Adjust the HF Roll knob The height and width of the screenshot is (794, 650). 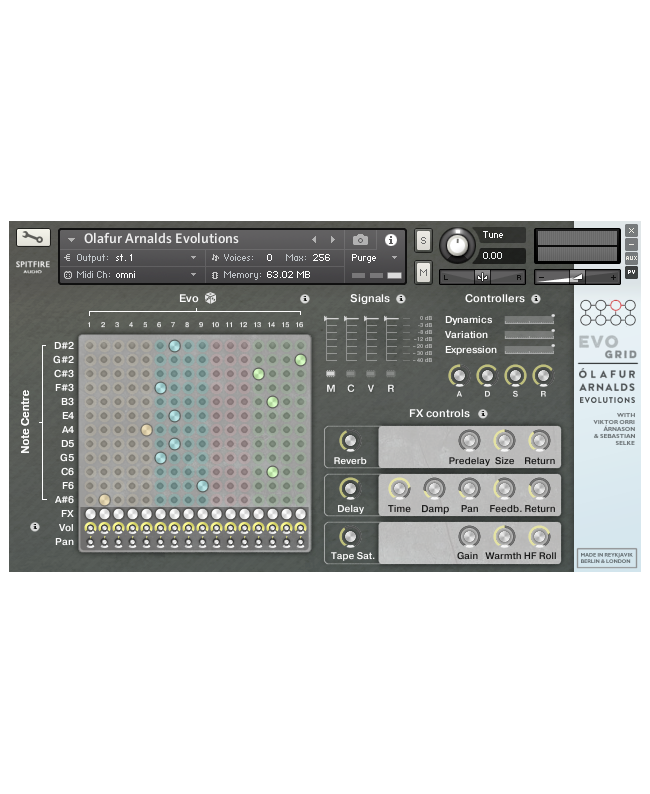click(539, 536)
